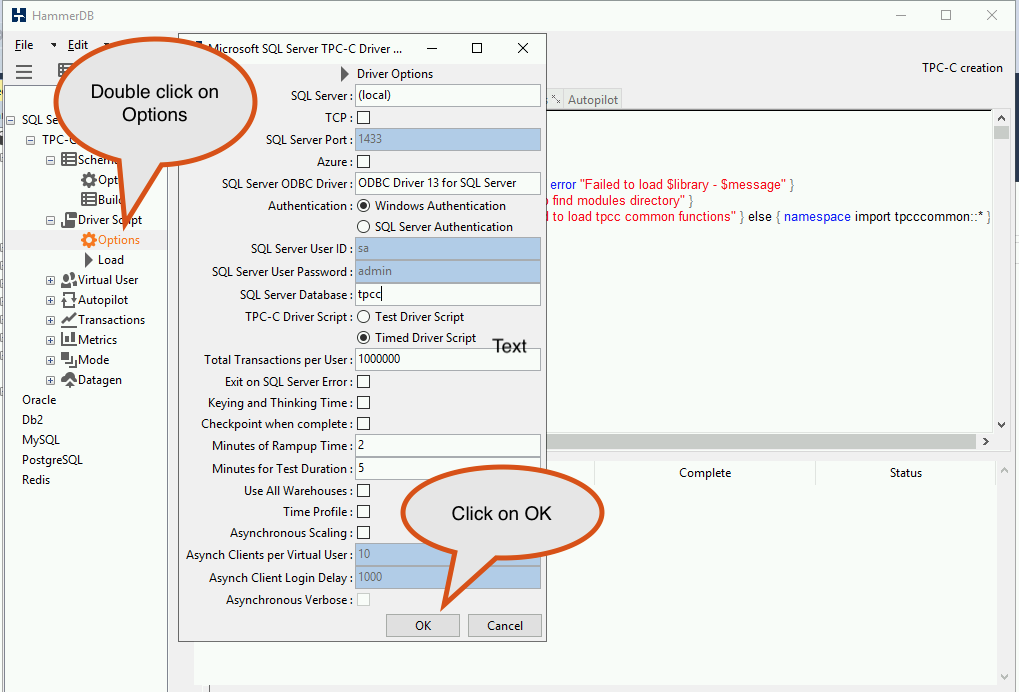Enable Time Profile checkbox
The width and height of the screenshot is (1019, 692).
point(364,511)
